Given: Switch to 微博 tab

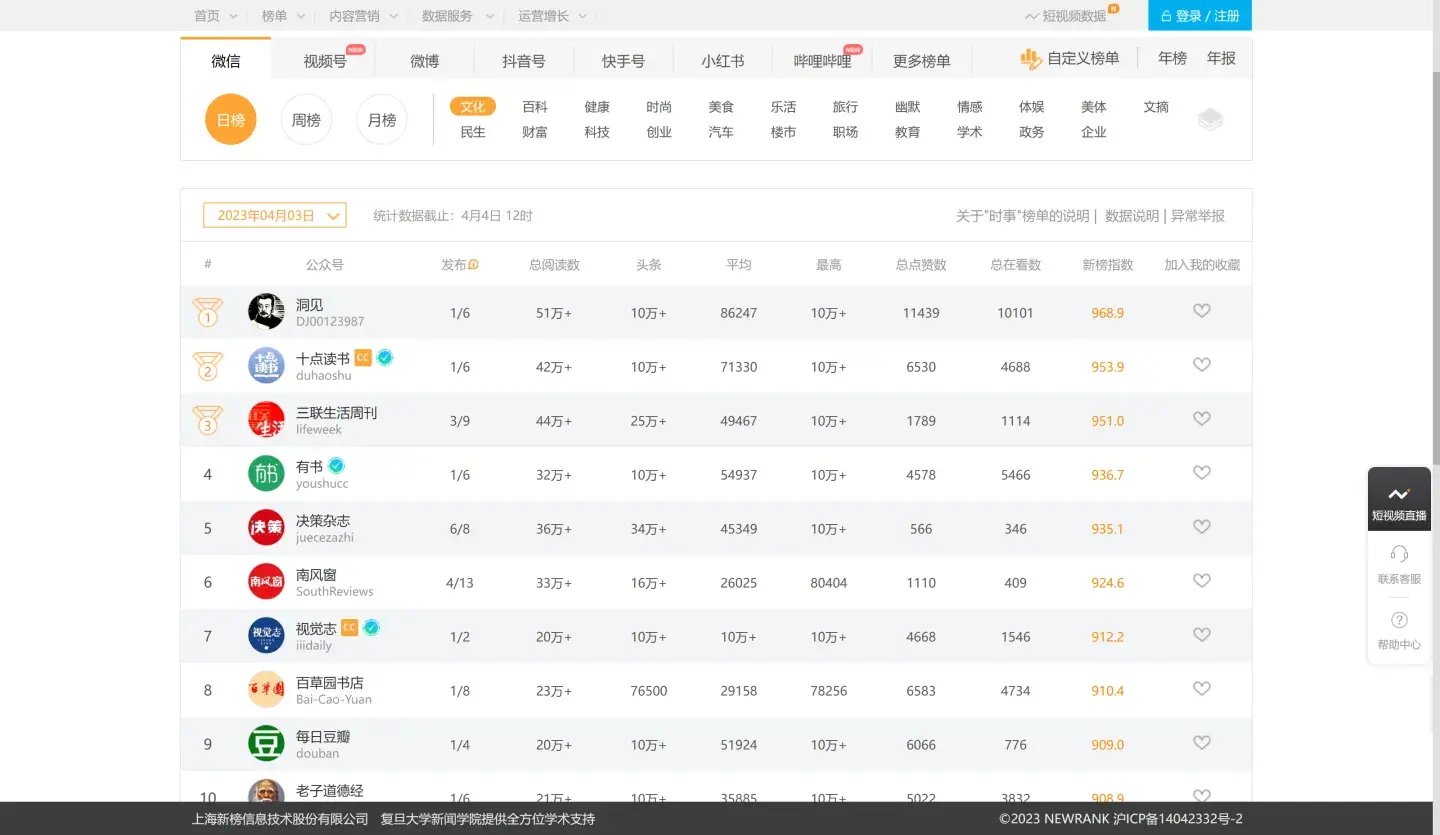Looking at the screenshot, I should pos(424,61).
